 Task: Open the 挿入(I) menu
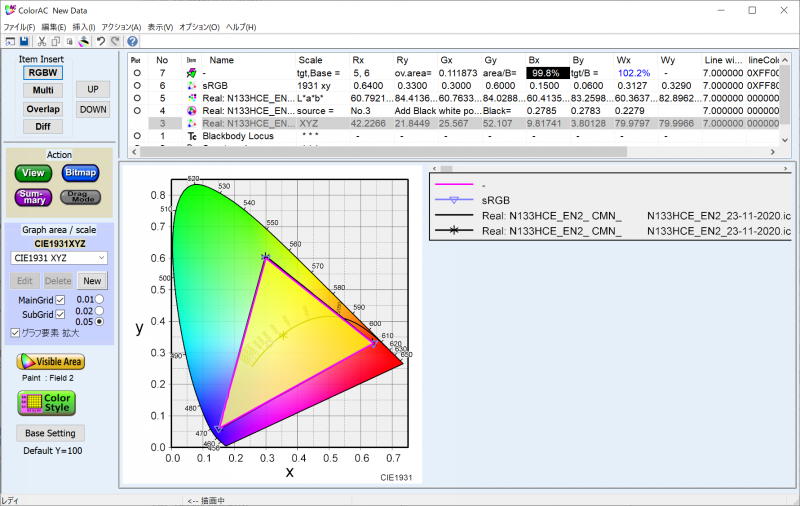84,27
